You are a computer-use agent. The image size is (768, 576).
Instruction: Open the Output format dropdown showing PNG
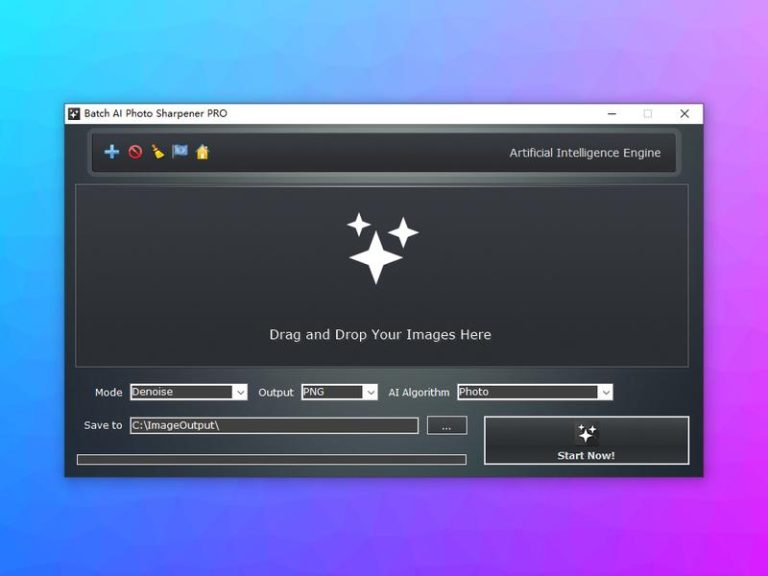339,392
